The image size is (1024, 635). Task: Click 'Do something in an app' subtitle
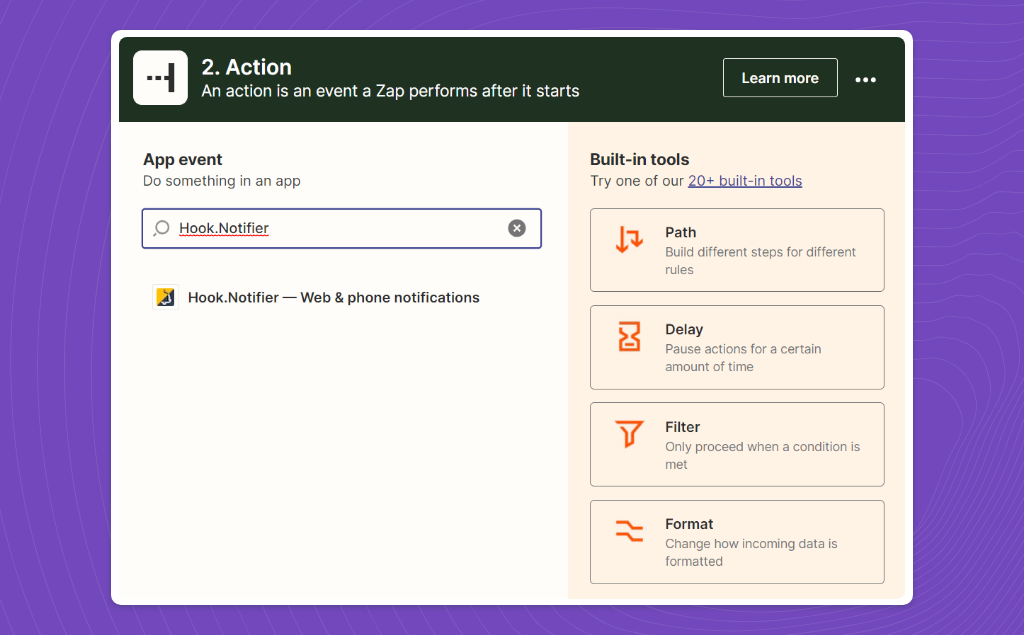221,181
